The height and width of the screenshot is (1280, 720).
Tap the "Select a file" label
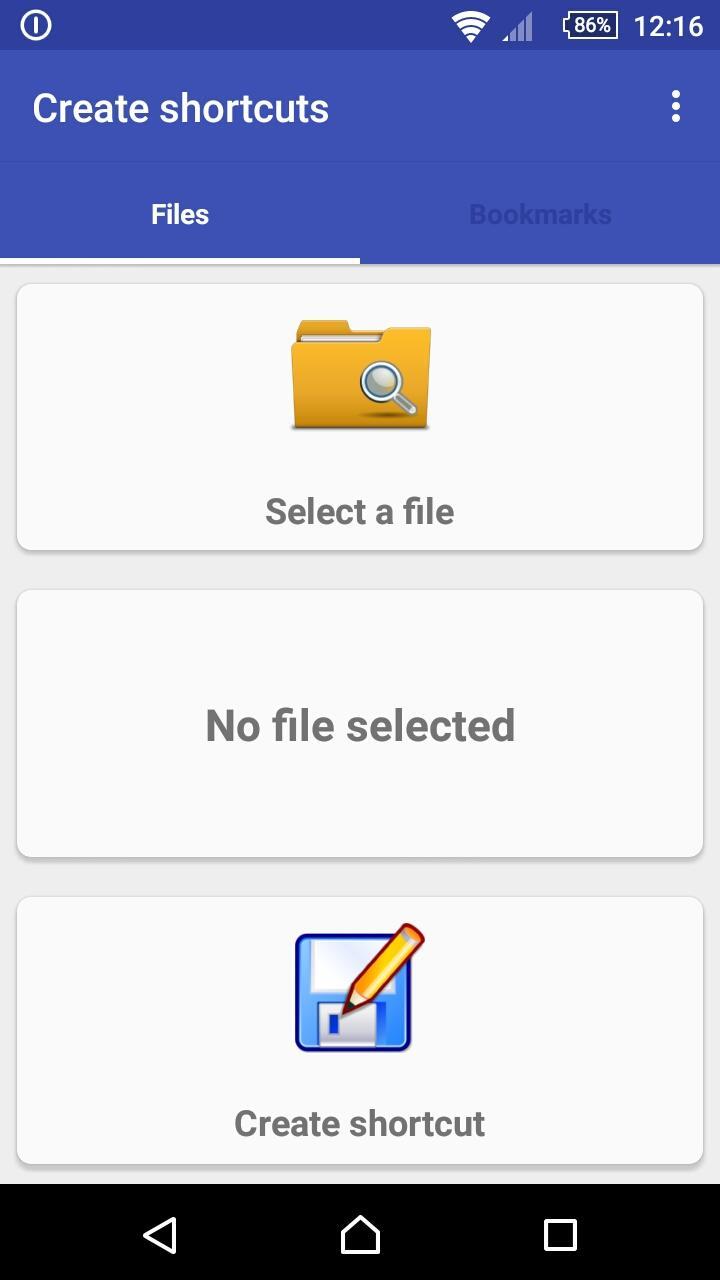click(x=360, y=511)
